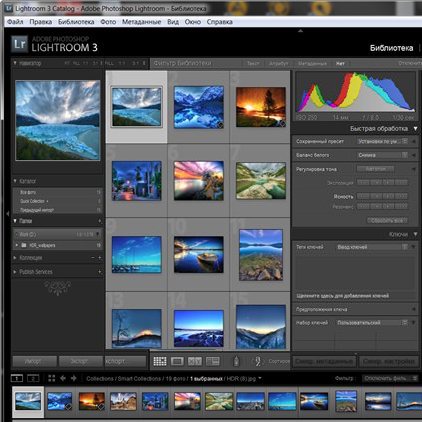The image size is (422, 422).
Task: Switch to survey view in toolbar
Action: (213, 361)
